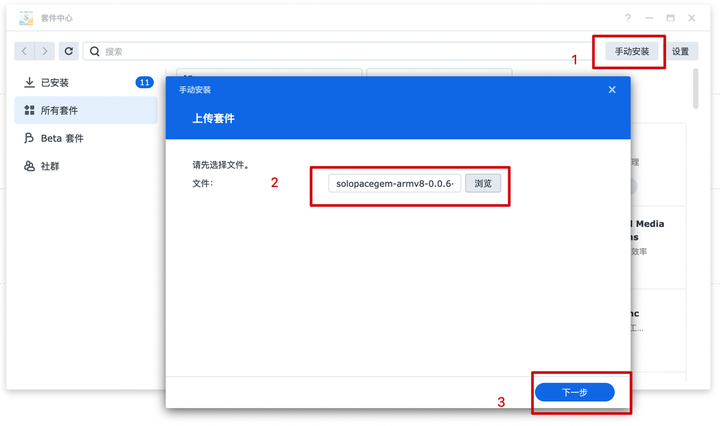The image size is (720, 426).
Task: Click the 已安装 download icon
Action: point(29,83)
